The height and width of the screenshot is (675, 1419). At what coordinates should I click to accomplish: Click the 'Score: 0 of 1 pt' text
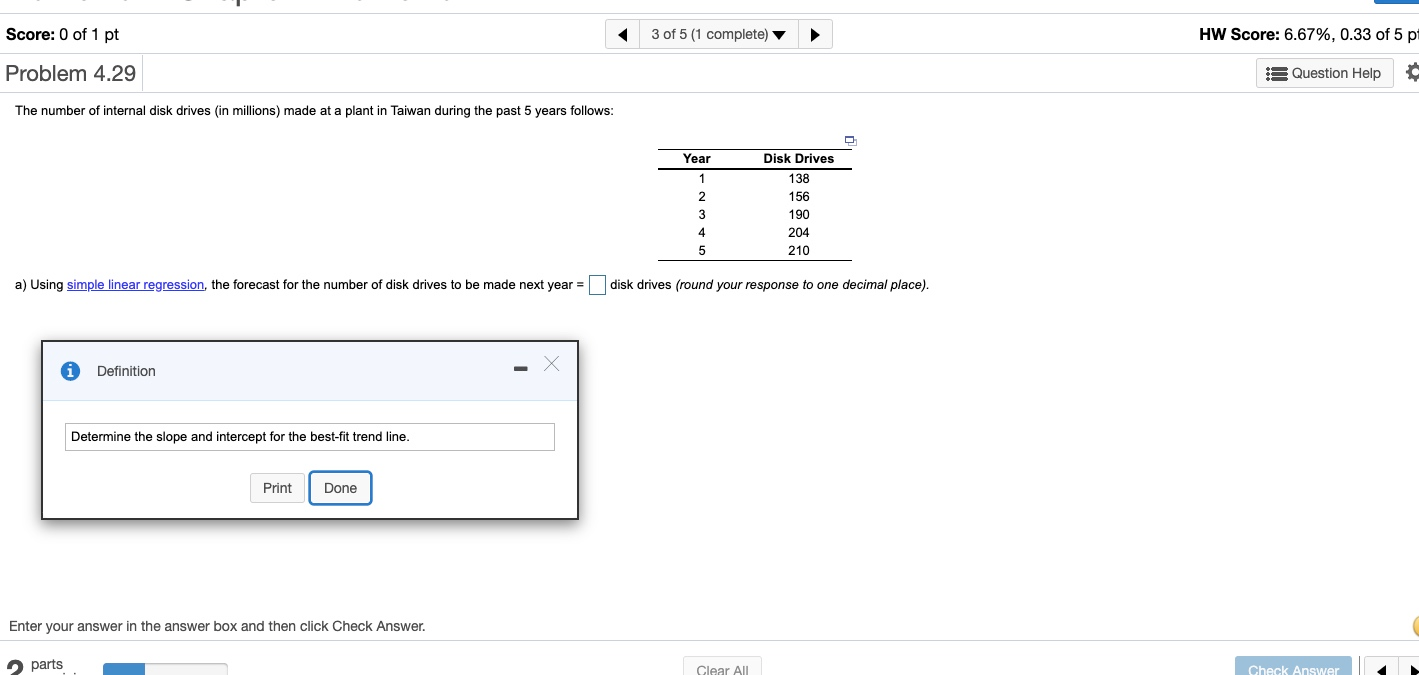click(x=62, y=34)
